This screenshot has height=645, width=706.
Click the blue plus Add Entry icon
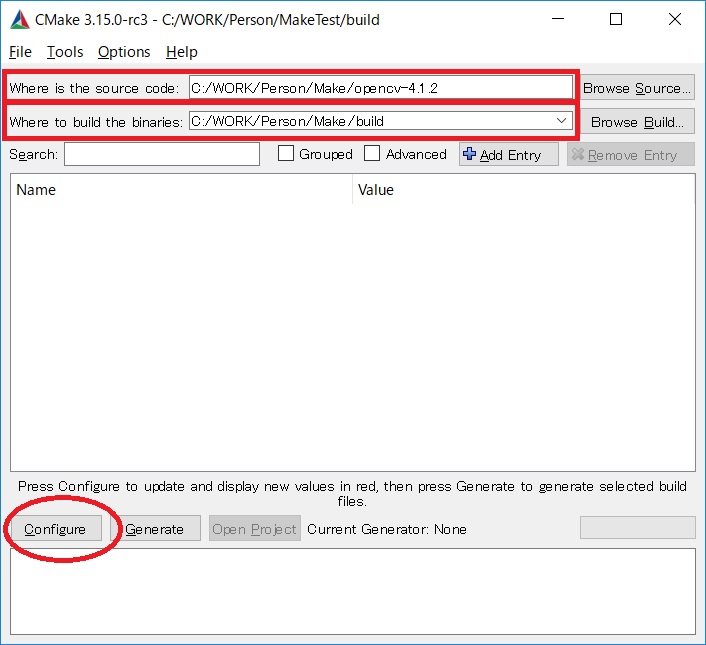[x=469, y=154]
